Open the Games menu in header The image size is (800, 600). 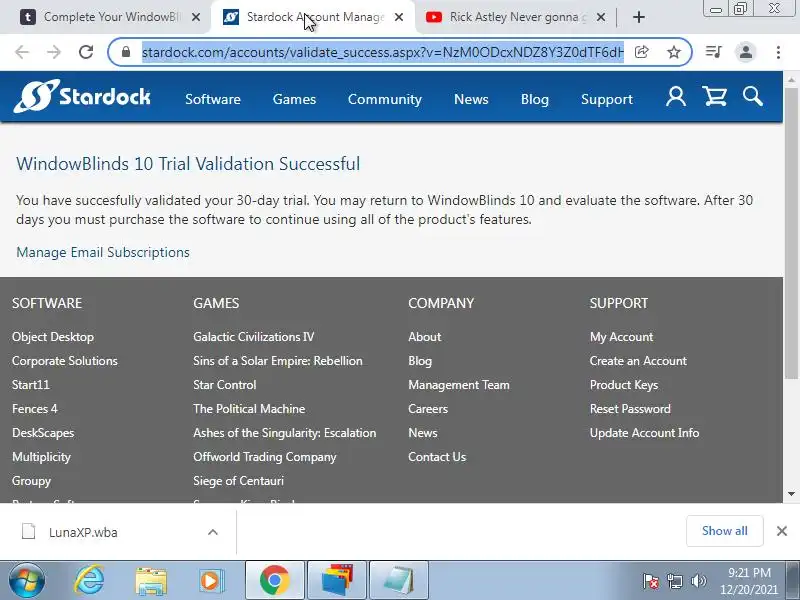[294, 99]
